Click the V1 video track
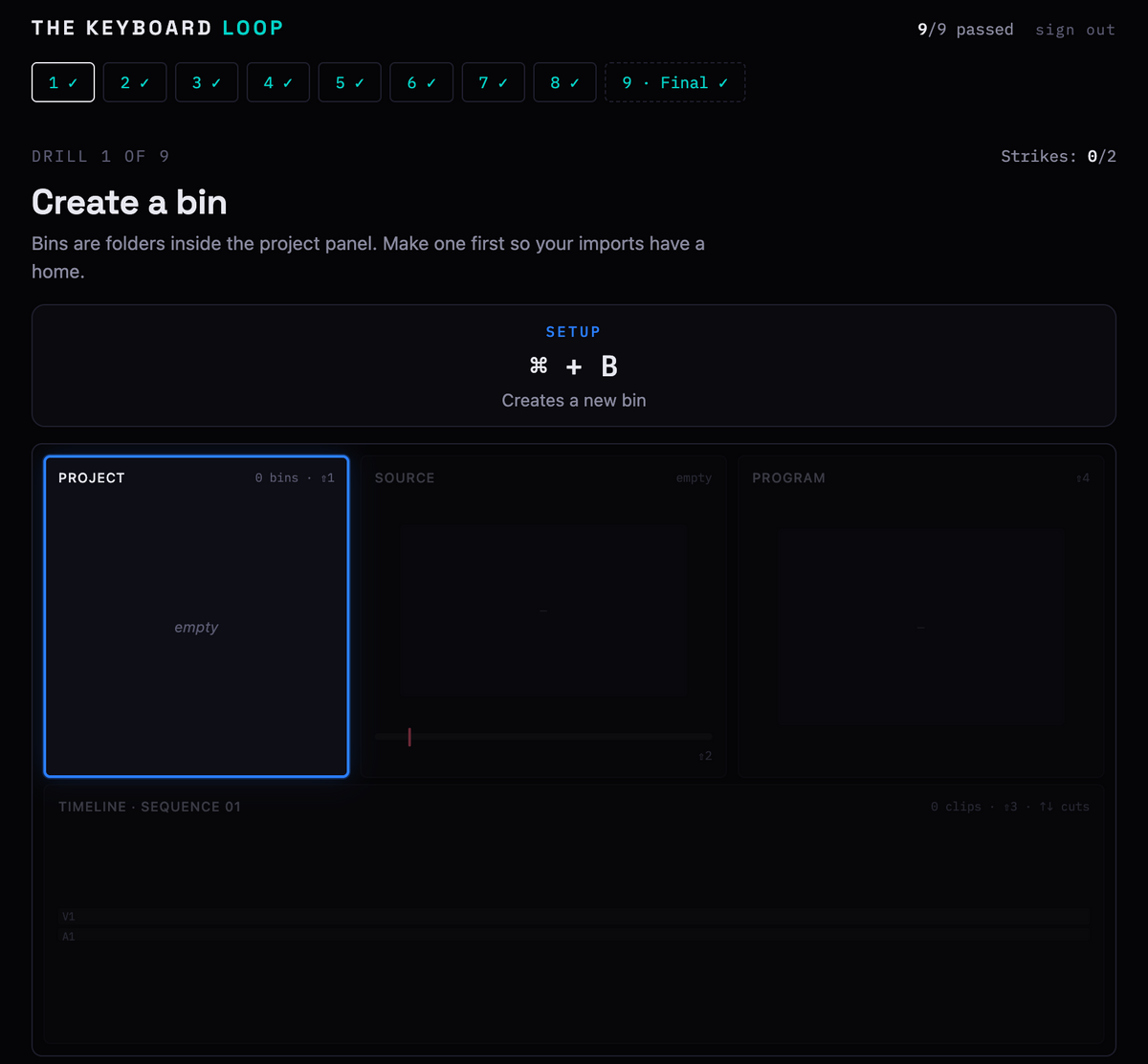 click(x=574, y=917)
